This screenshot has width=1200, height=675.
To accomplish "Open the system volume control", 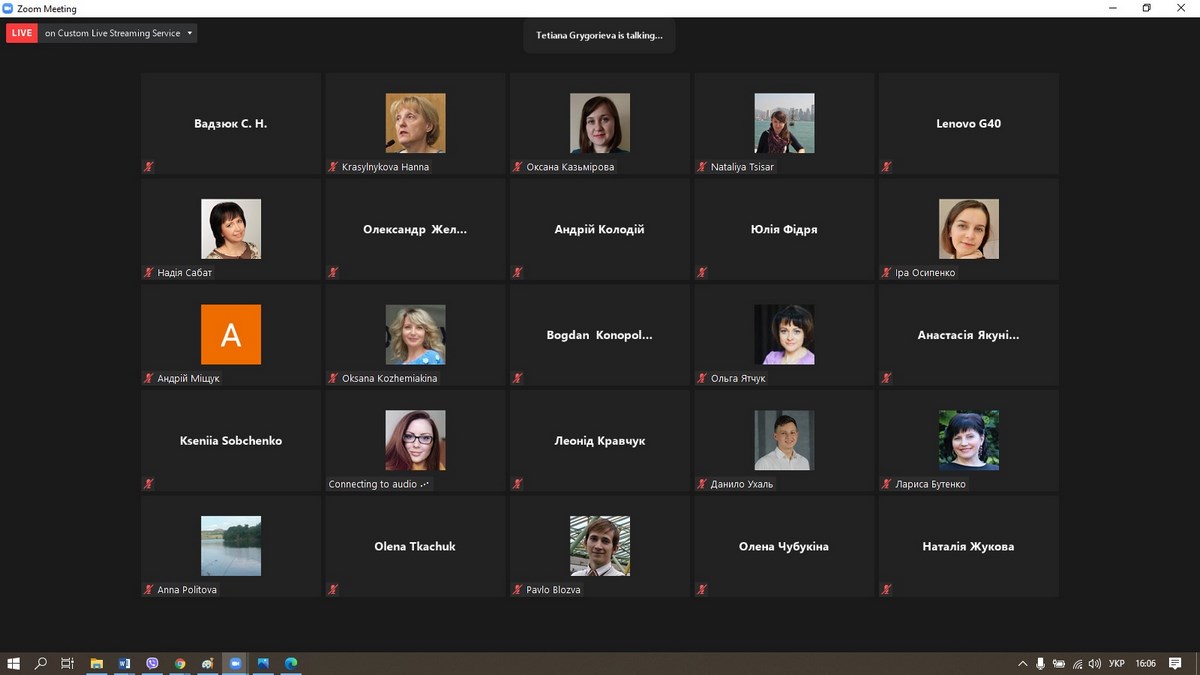I will tap(1095, 663).
